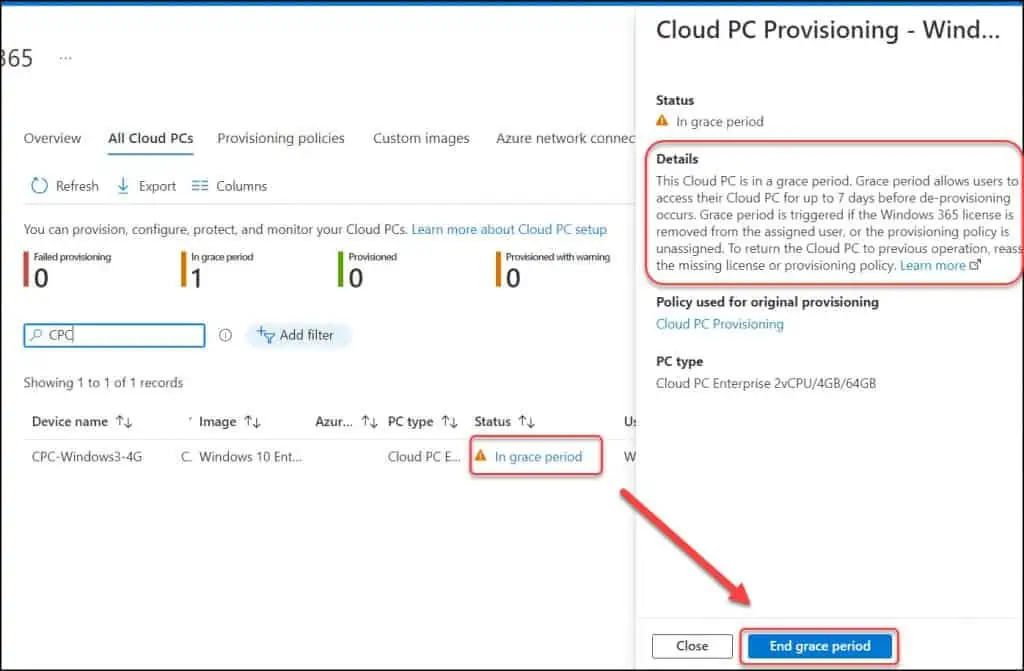1024x671 pixels.
Task: Click the magnifier icon in search field
Action: click(36, 335)
